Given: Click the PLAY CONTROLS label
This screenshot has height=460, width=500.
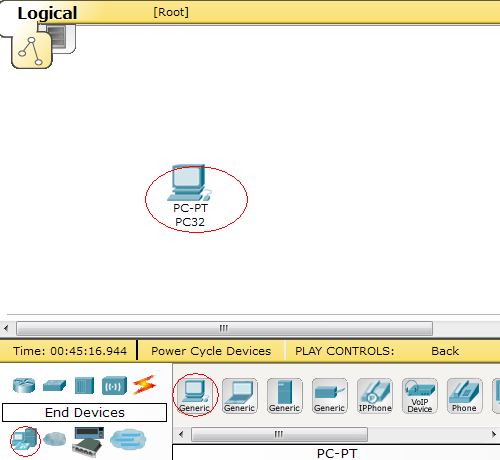Looking at the screenshot, I should 344,351.
